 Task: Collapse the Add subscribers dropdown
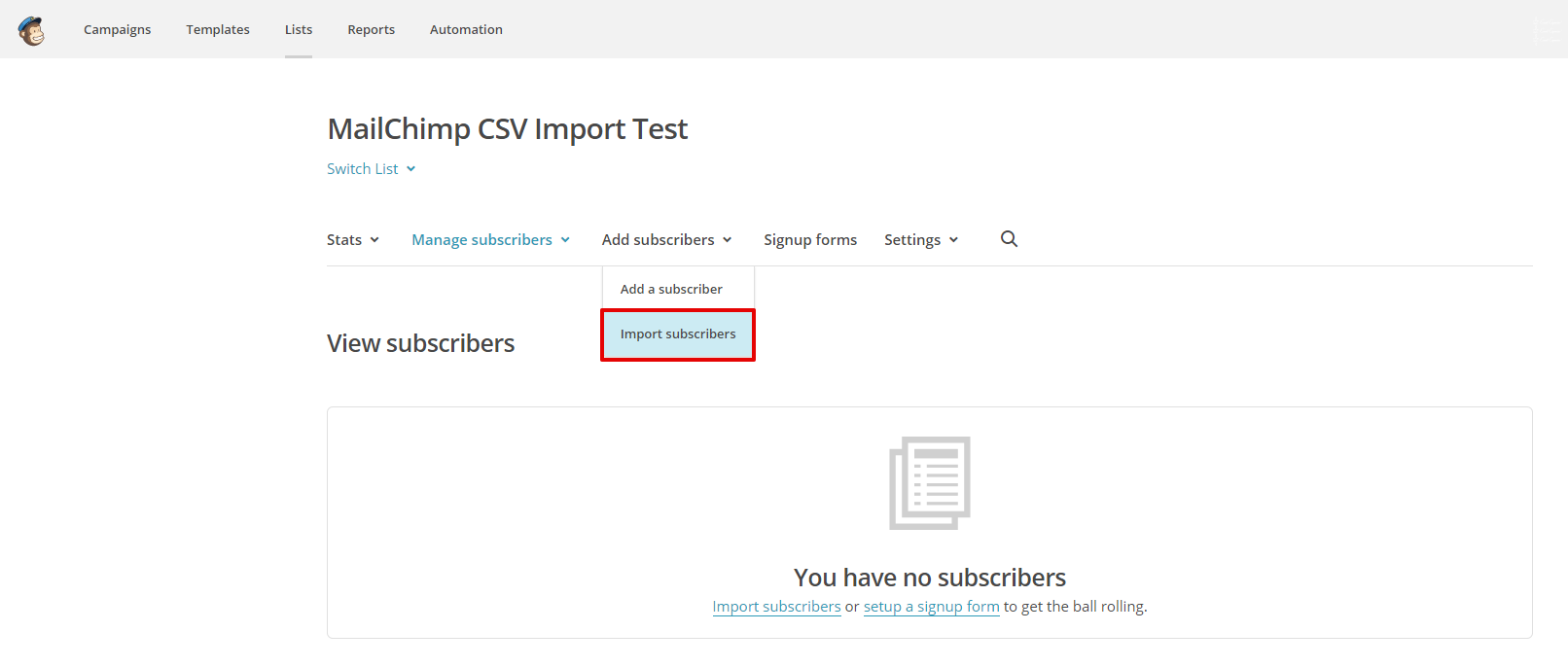coord(666,239)
